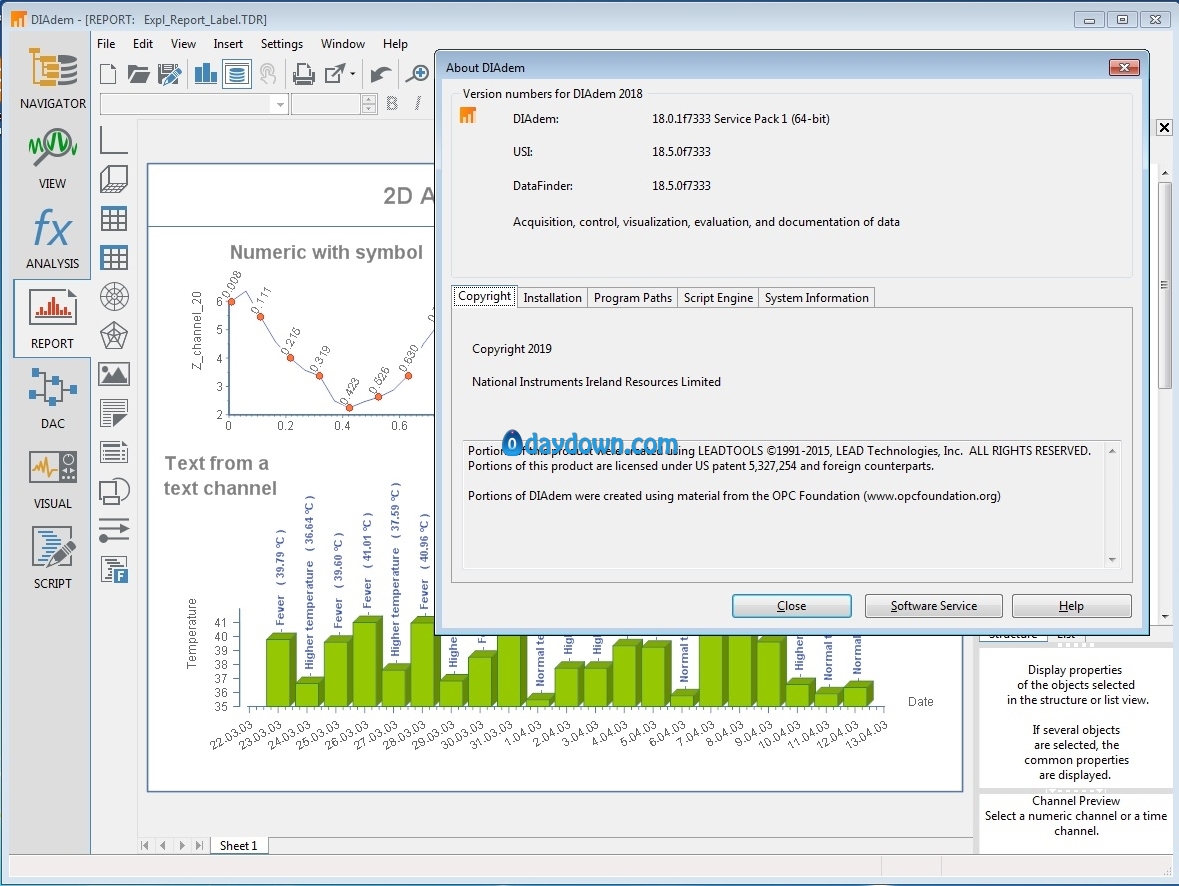Viewport: 1179px width, 886px height.
Task: Click the printer toolbar icon
Action: pyautogui.click(x=304, y=74)
